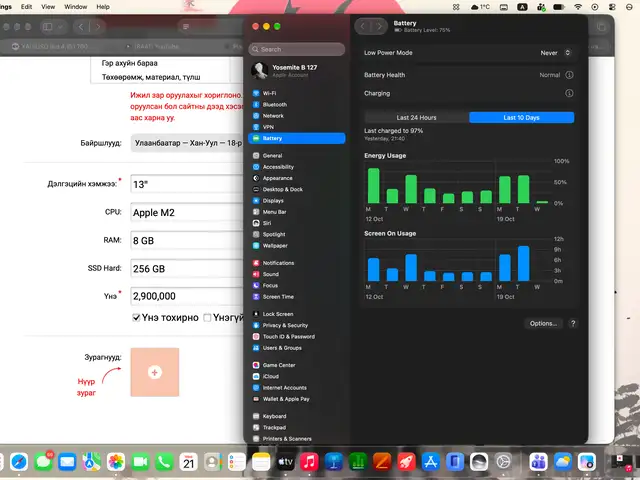Viewport: 640px width, 480px height.
Task: Click the Options... button
Action: [543, 324]
